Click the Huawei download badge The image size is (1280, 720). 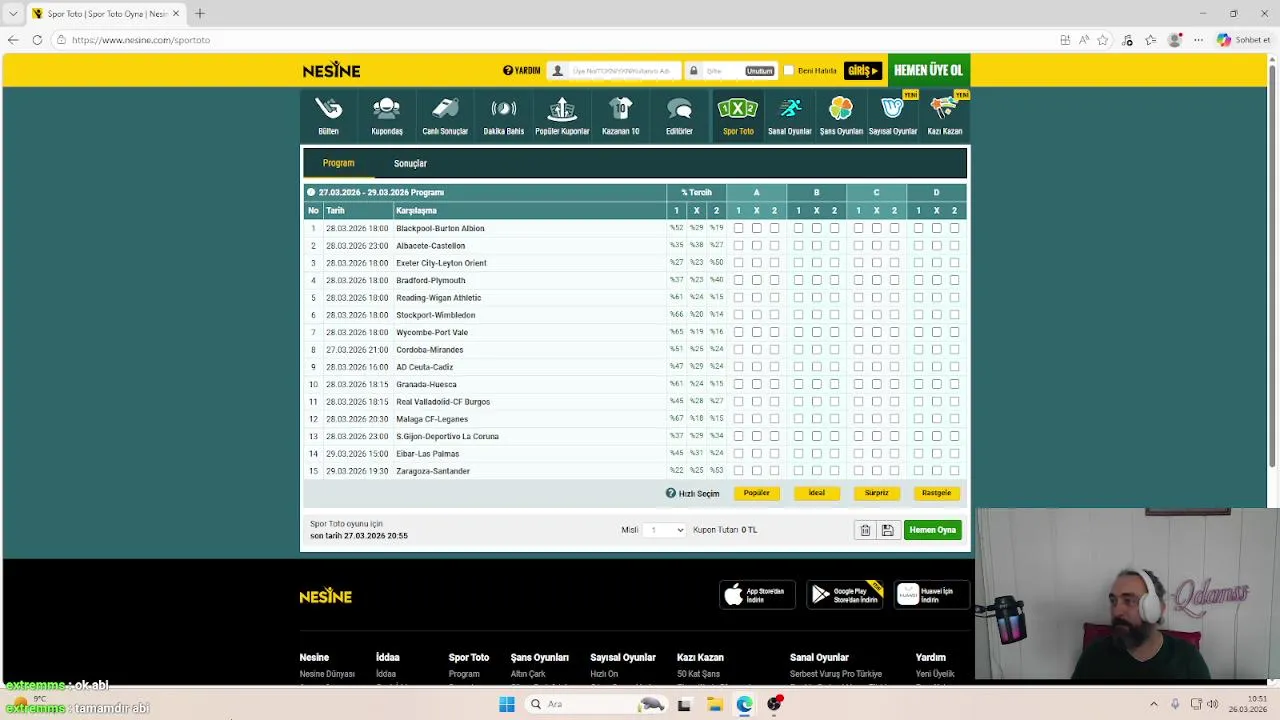[932, 594]
